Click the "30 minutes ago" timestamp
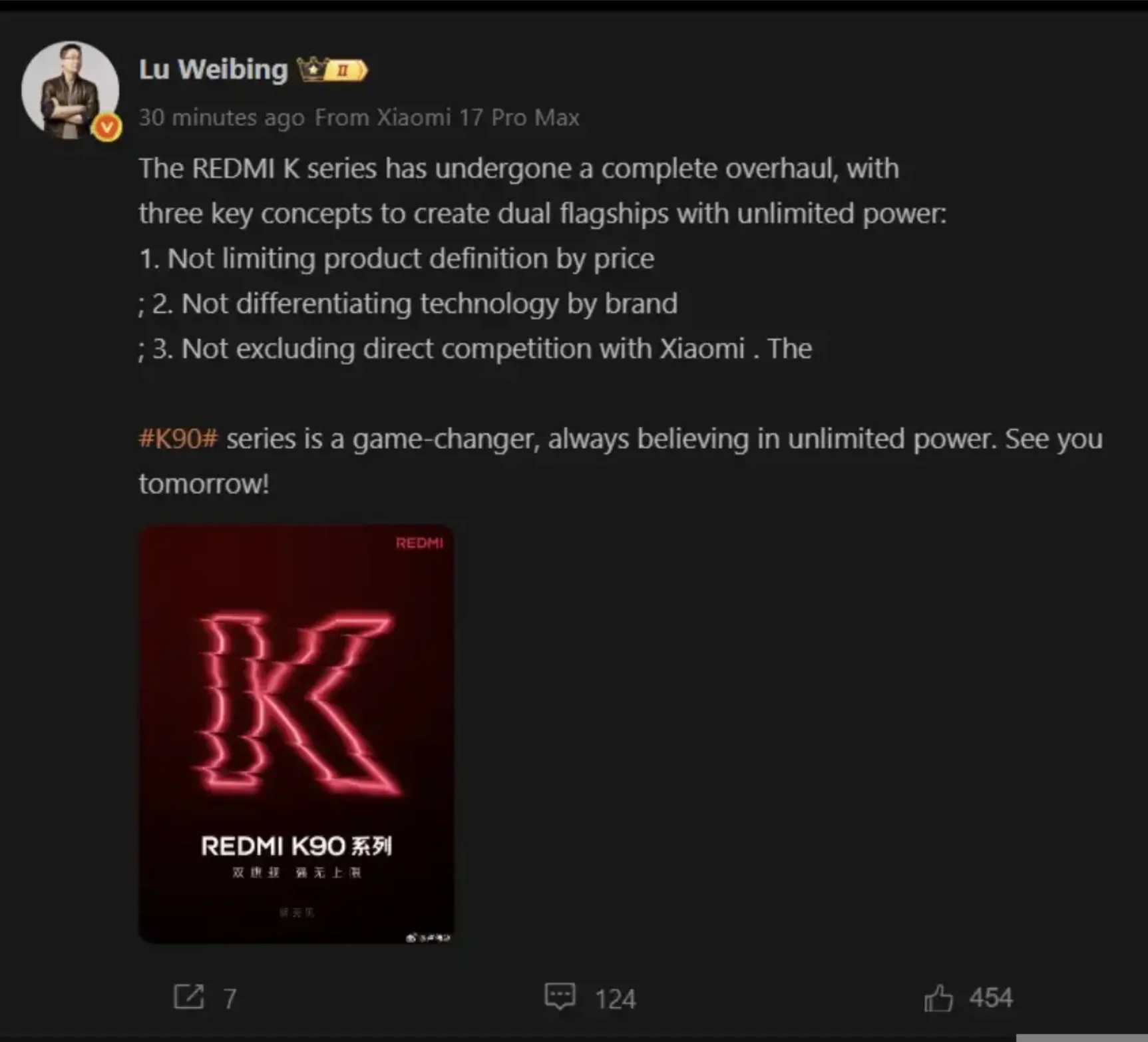The image size is (1148, 1042). [221, 118]
